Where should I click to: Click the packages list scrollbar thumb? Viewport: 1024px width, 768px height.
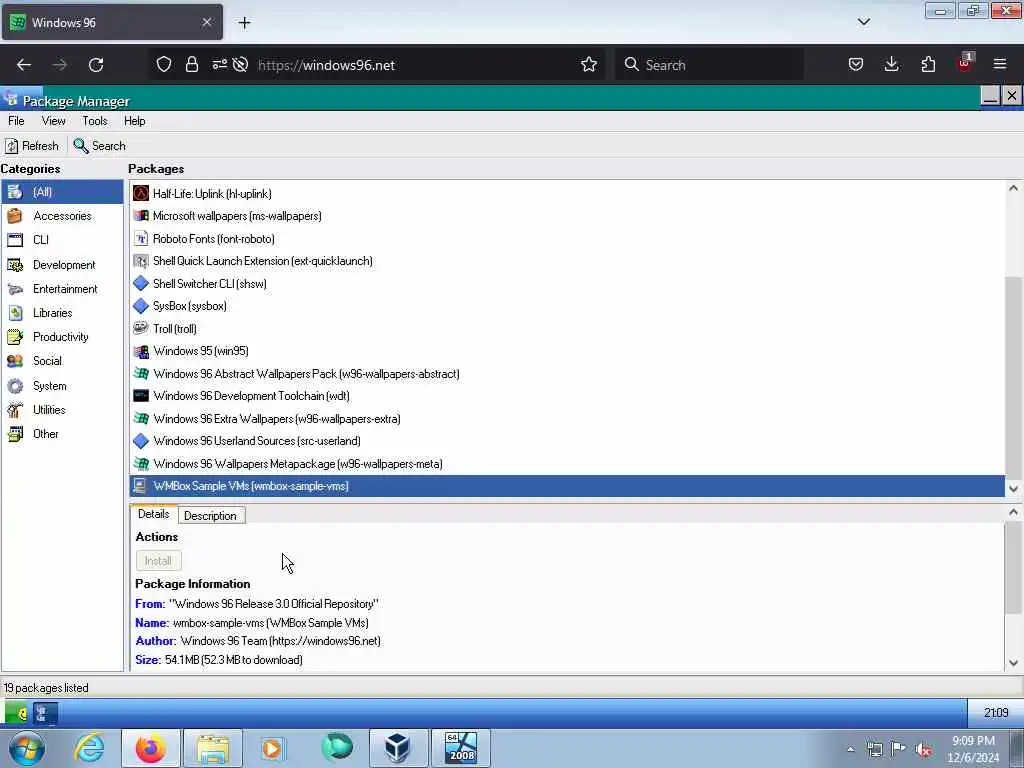click(1014, 379)
